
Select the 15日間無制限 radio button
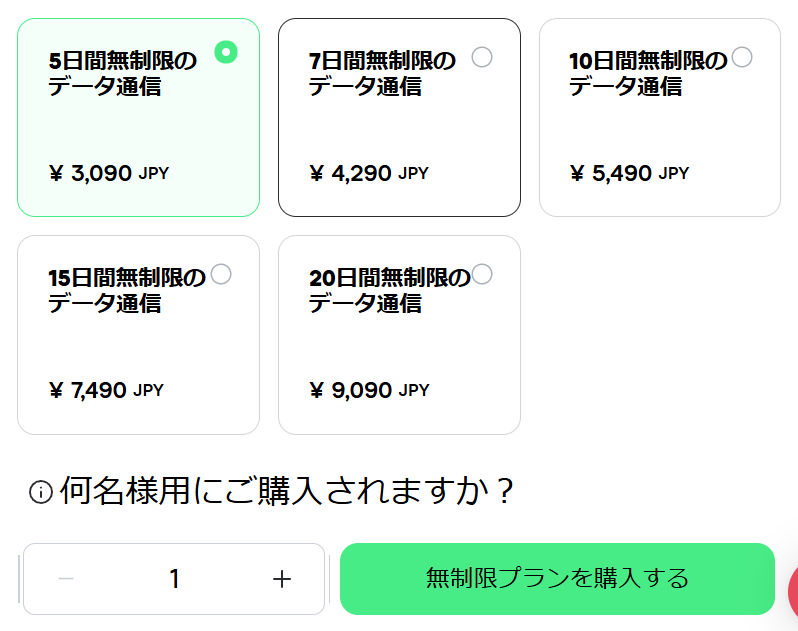click(221, 274)
